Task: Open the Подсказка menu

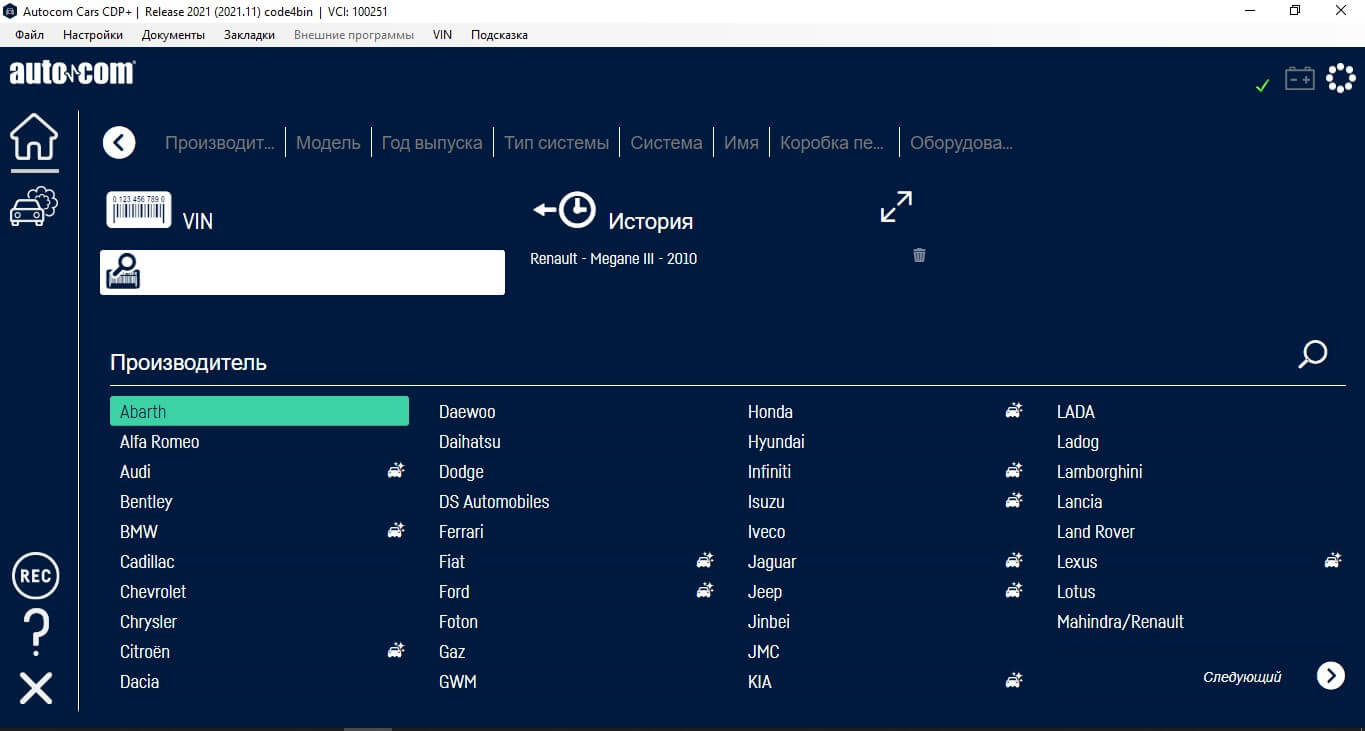Action: pos(499,35)
